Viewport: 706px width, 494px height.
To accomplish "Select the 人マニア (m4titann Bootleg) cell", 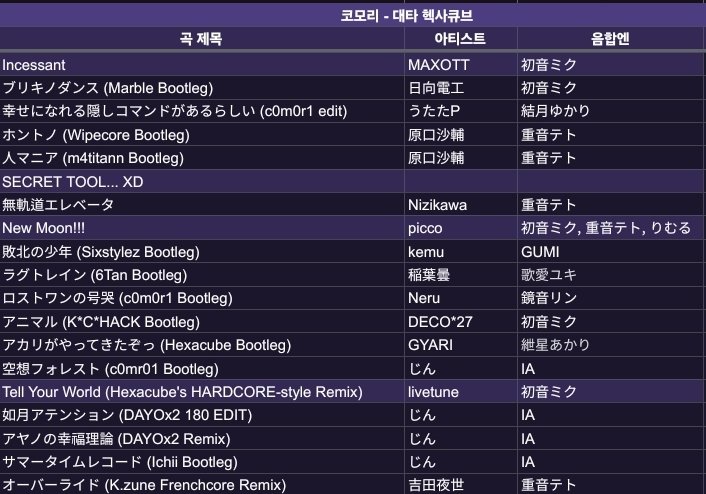I will 202,158.
